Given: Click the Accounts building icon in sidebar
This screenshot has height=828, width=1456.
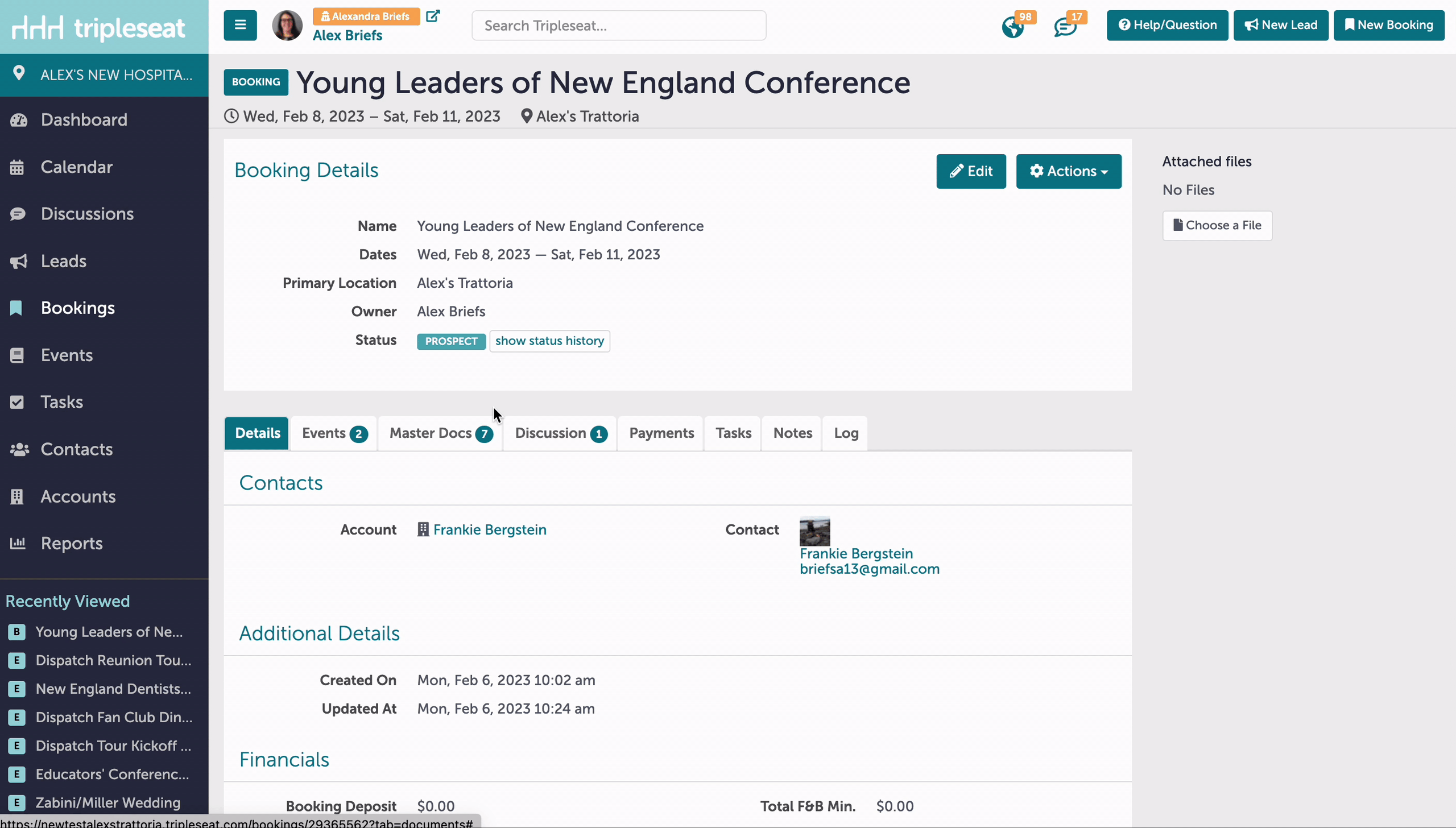Looking at the screenshot, I should [x=17, y=496].
